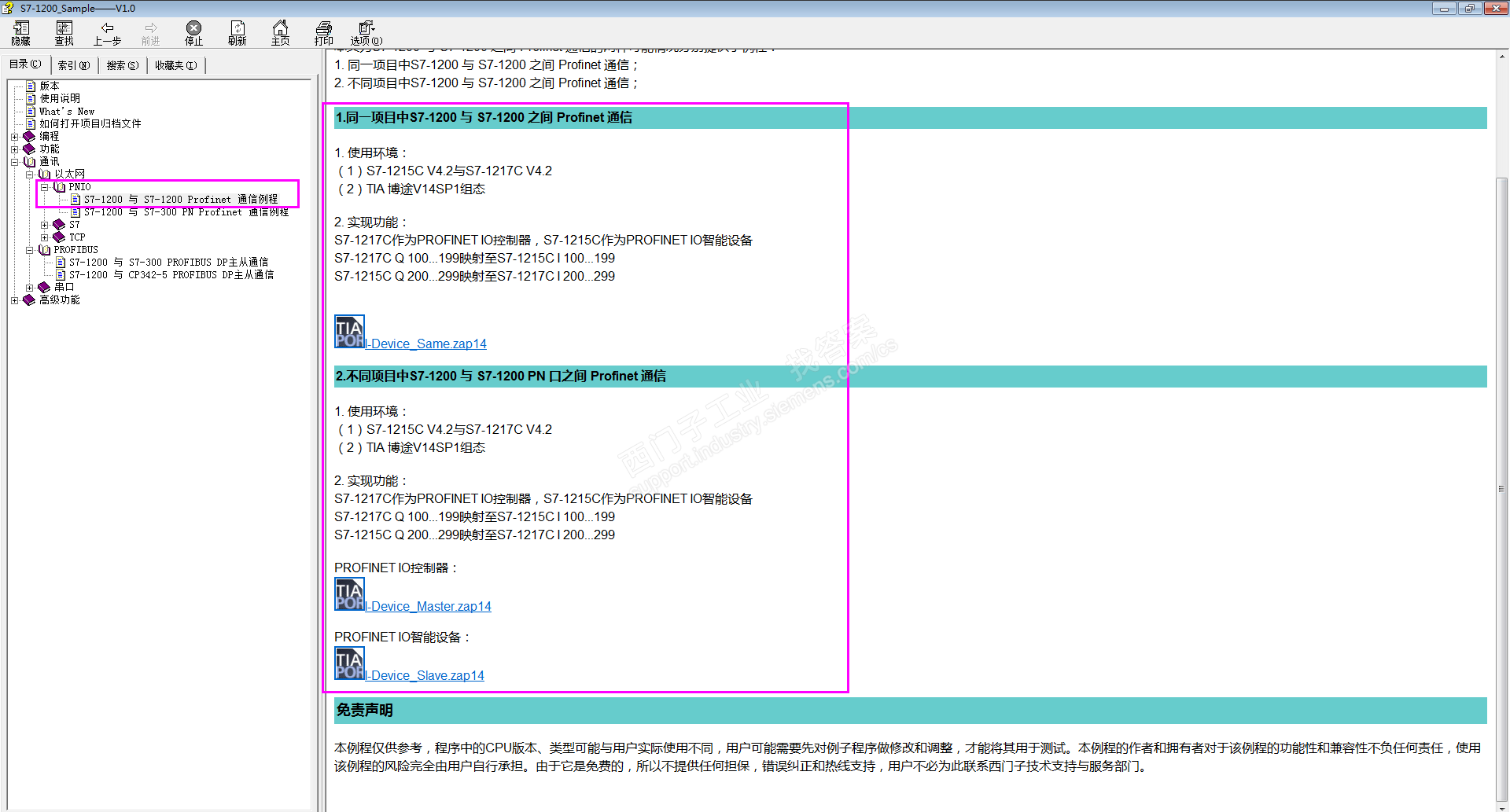Go back with the 上一步 toolbar button
The height and width of the screenshot is (812, 1510).
tap(108, 33)
